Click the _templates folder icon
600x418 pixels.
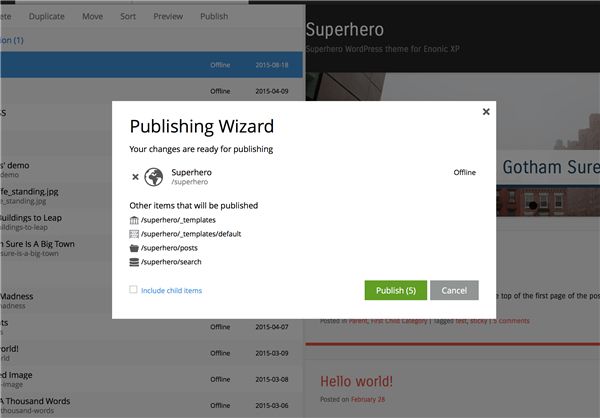[x=135, y=219]
